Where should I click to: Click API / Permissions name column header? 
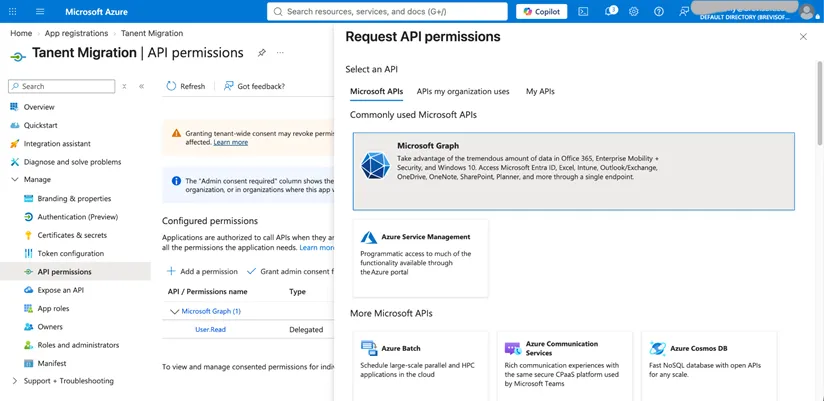tap(208, 292)
